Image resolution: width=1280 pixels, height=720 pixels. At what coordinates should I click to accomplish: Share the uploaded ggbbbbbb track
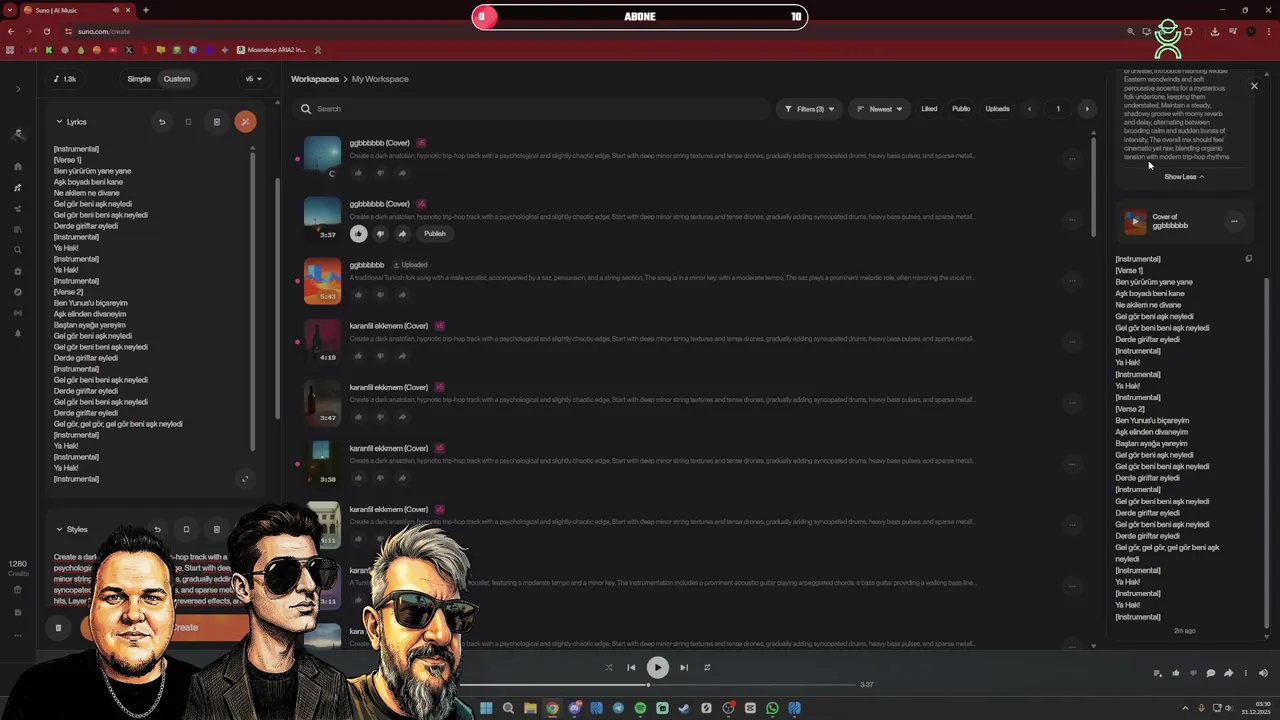click(x=402, y=295)
